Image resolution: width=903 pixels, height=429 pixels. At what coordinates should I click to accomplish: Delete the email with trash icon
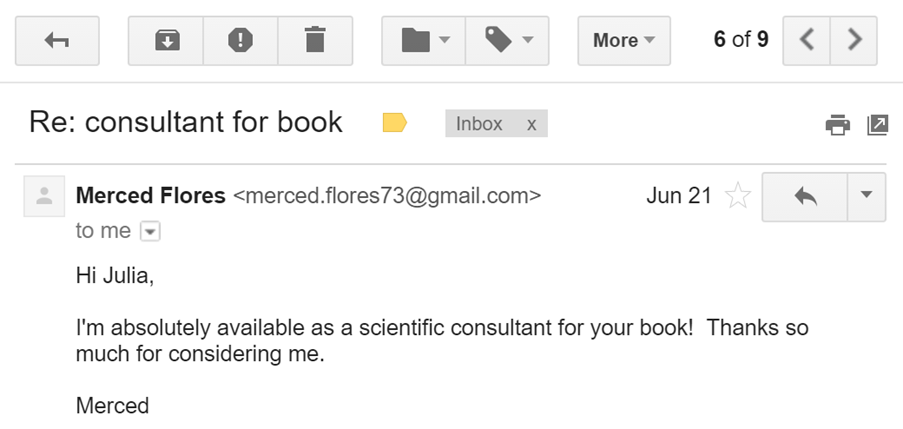315,40
